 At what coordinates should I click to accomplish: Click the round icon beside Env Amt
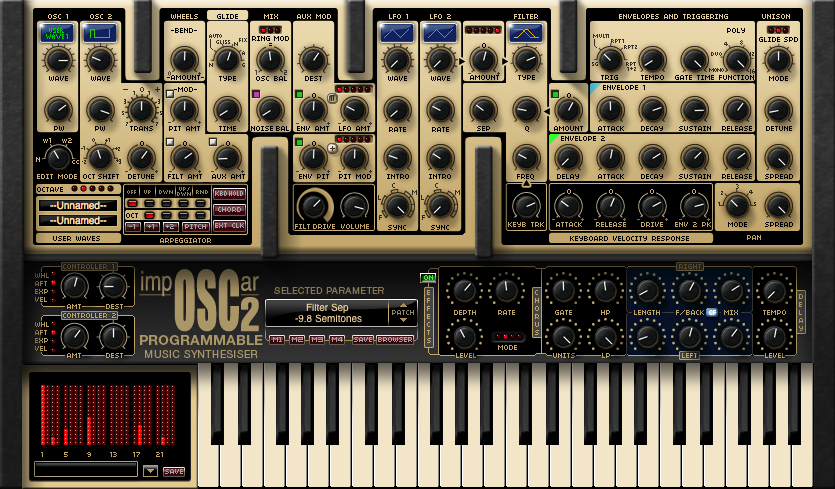tap(332, 97)
